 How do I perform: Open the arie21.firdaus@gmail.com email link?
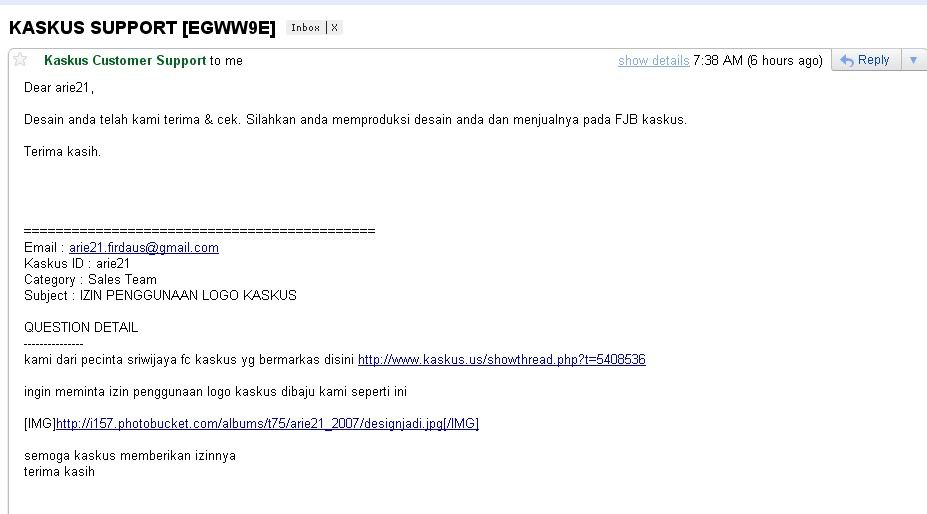point(144,248)
